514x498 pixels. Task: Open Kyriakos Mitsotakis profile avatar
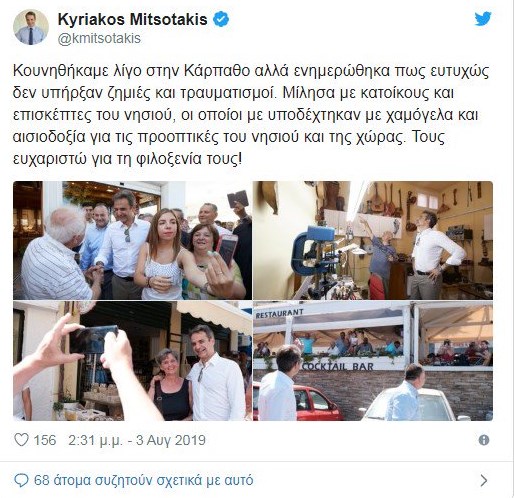pos(31,27)
